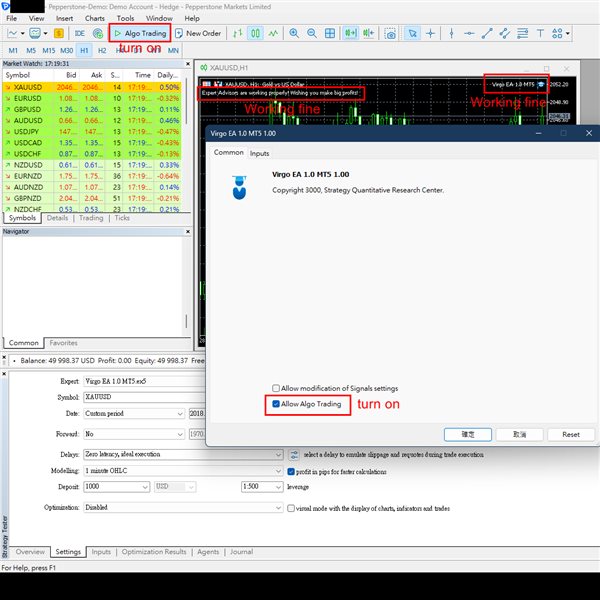
Task: Select the horizontal line drawing tool
Action: (x=469, y=34)
